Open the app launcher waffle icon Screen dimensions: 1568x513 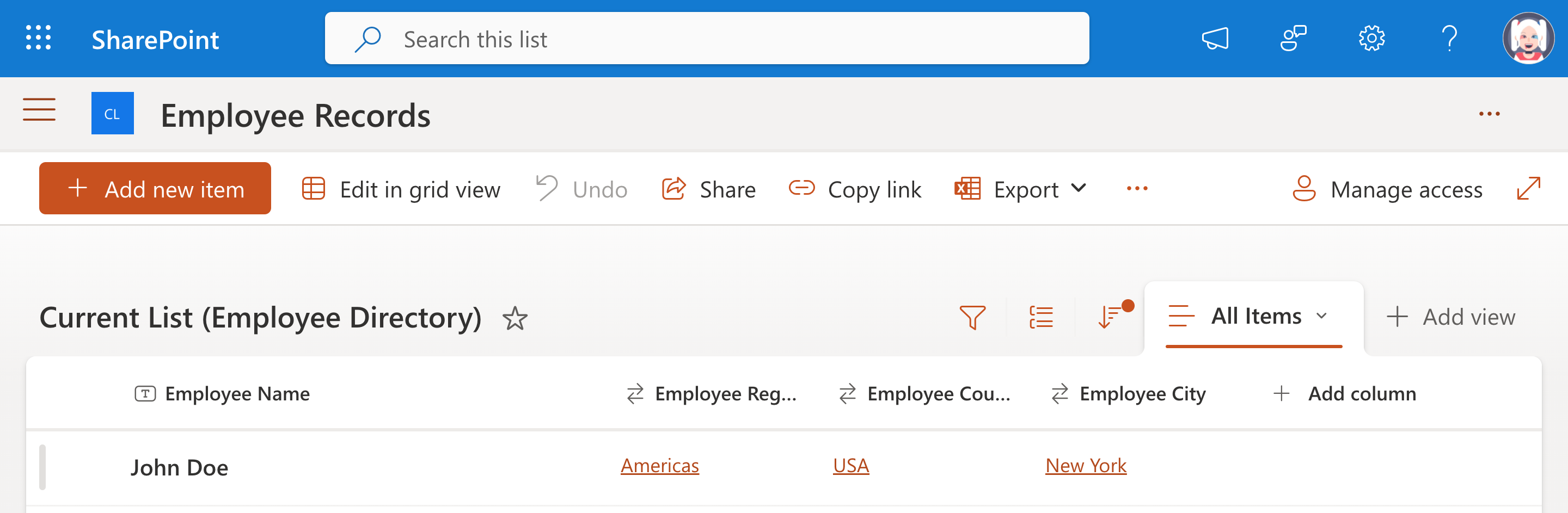38,38
